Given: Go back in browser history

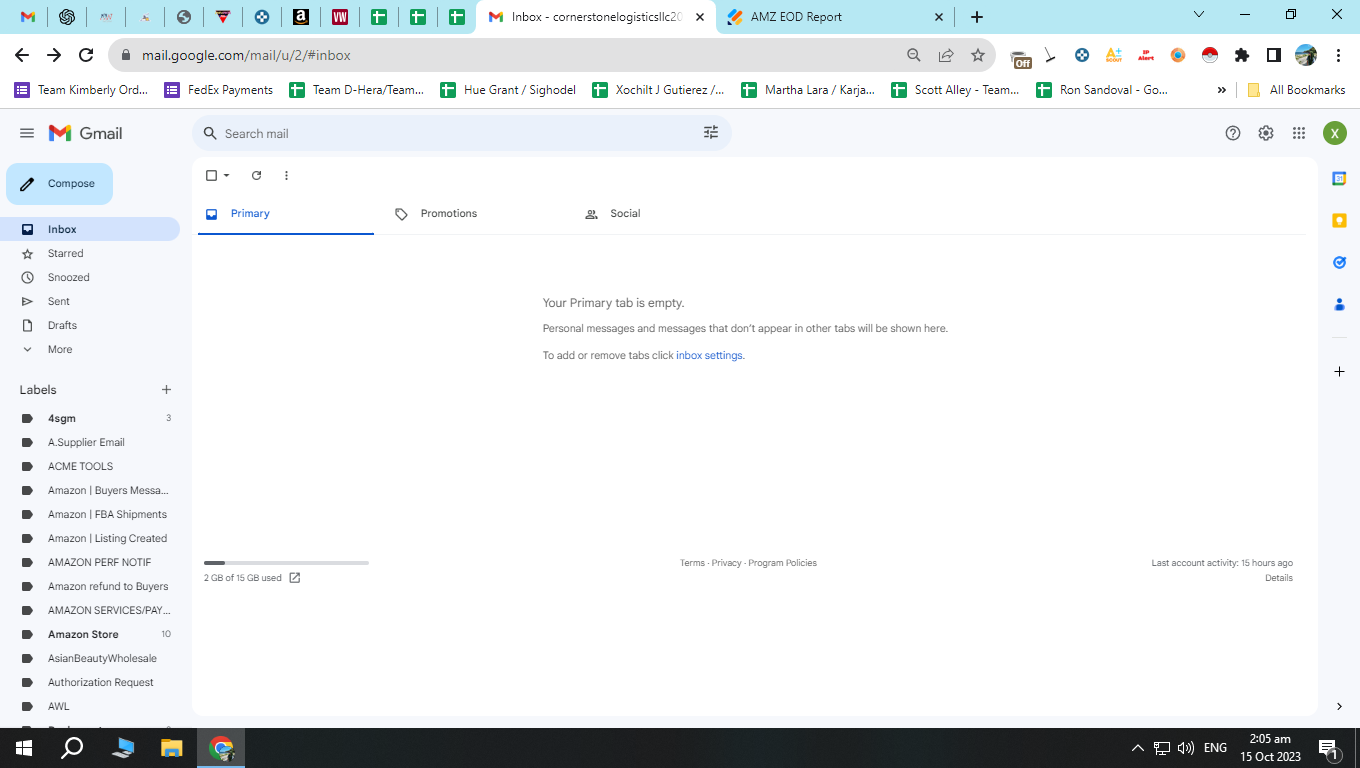Looking at the screenshot, I should [x=22, y=55].
